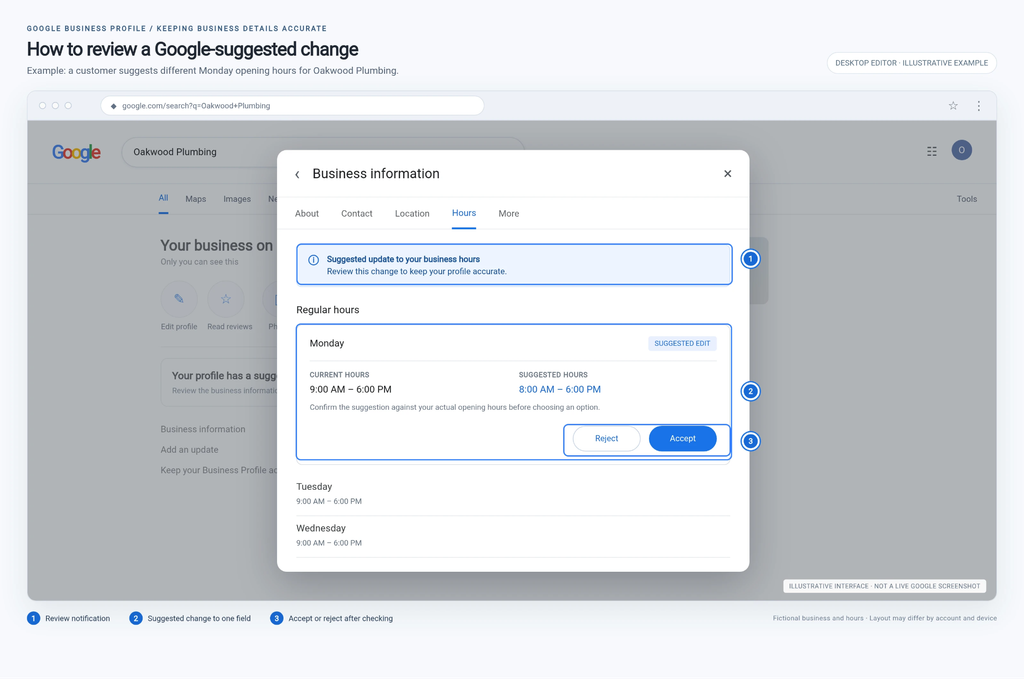Viewport: 1024px width, 679px height.
Task: Open the Tuesday hours row
Action: [513, 494]
